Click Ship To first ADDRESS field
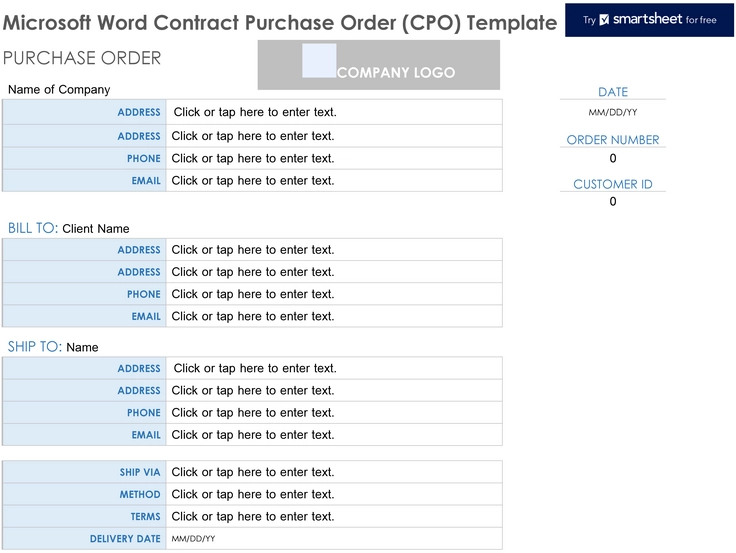736x553 pixels. tap(334, 369)
